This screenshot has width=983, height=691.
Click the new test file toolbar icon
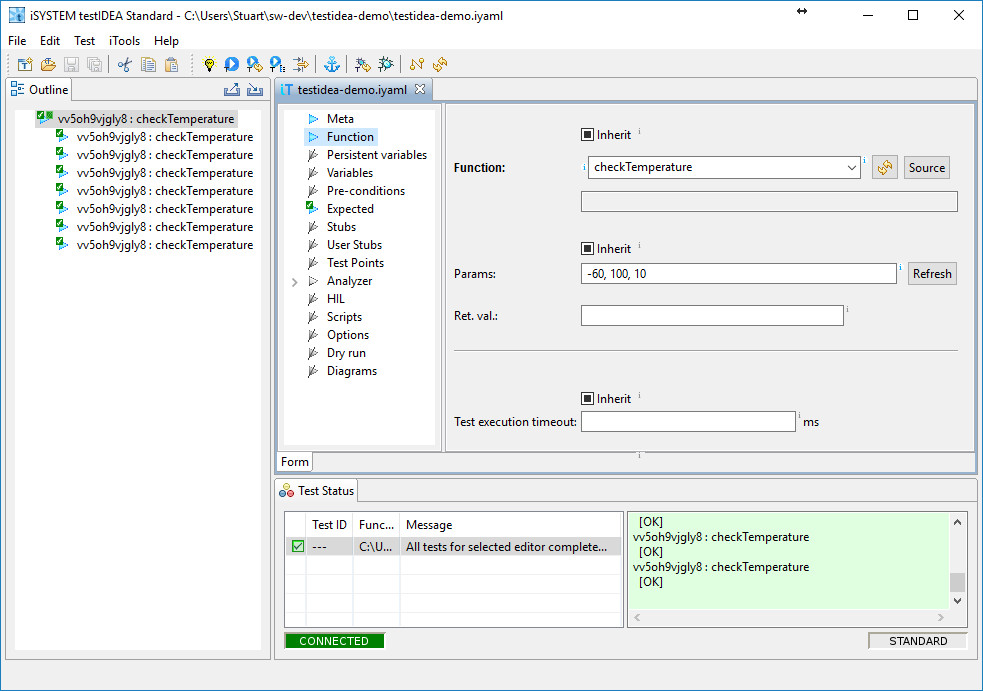(25, 65)
